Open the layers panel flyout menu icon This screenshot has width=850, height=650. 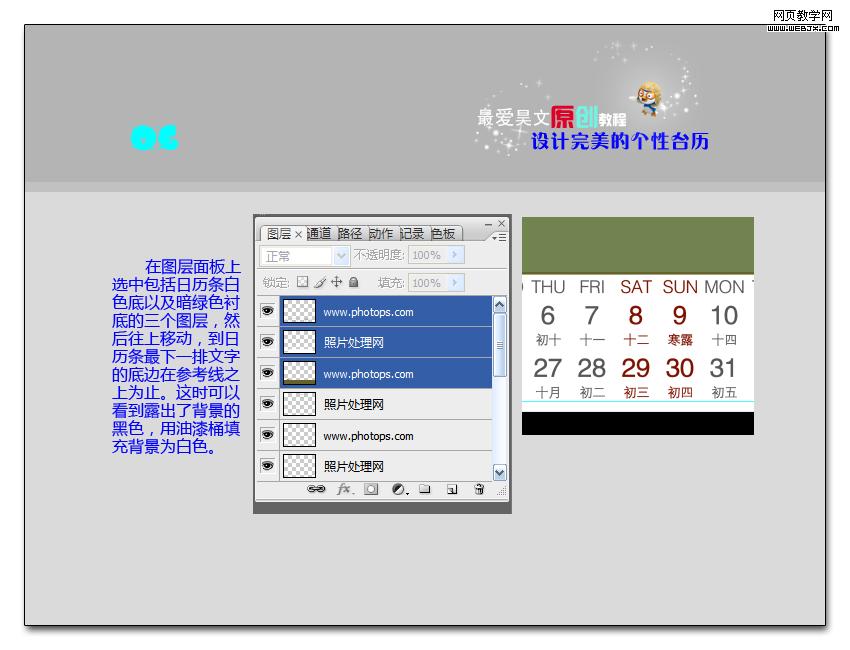pos(499,237)
